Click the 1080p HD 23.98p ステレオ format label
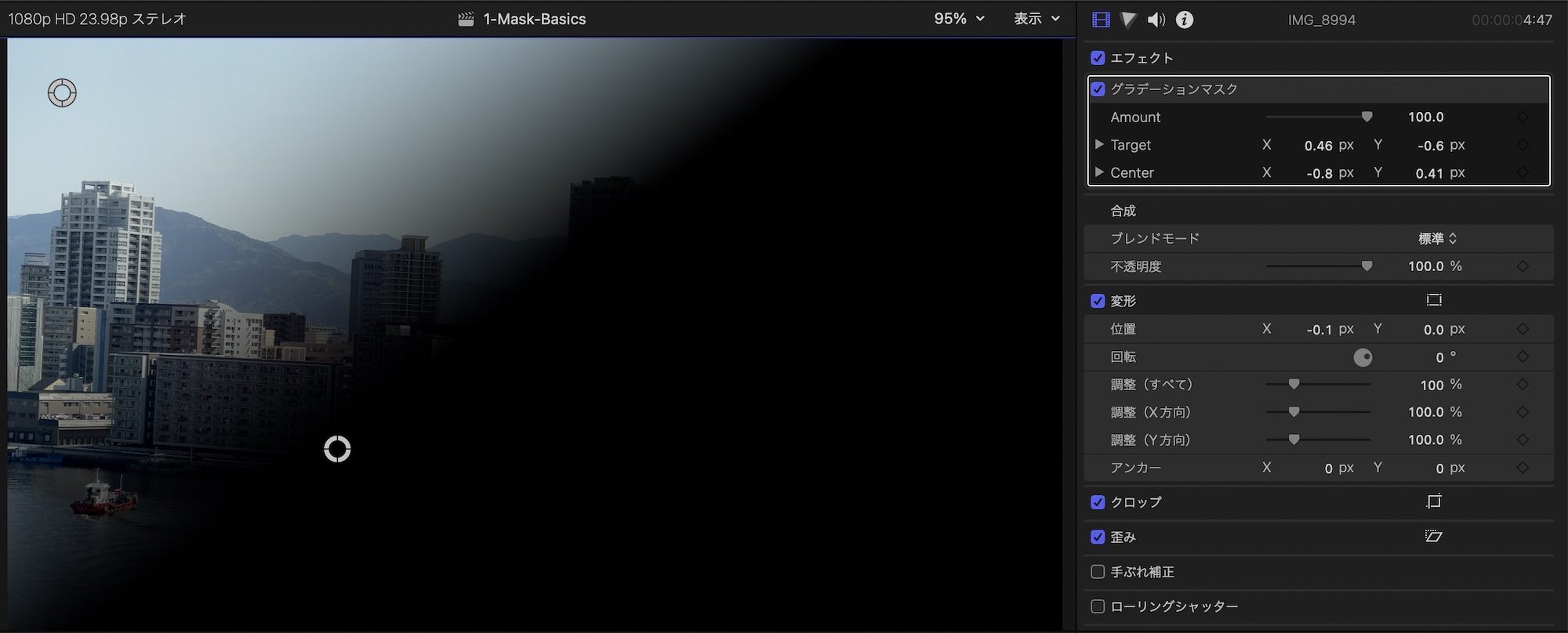 pos(97,19)
